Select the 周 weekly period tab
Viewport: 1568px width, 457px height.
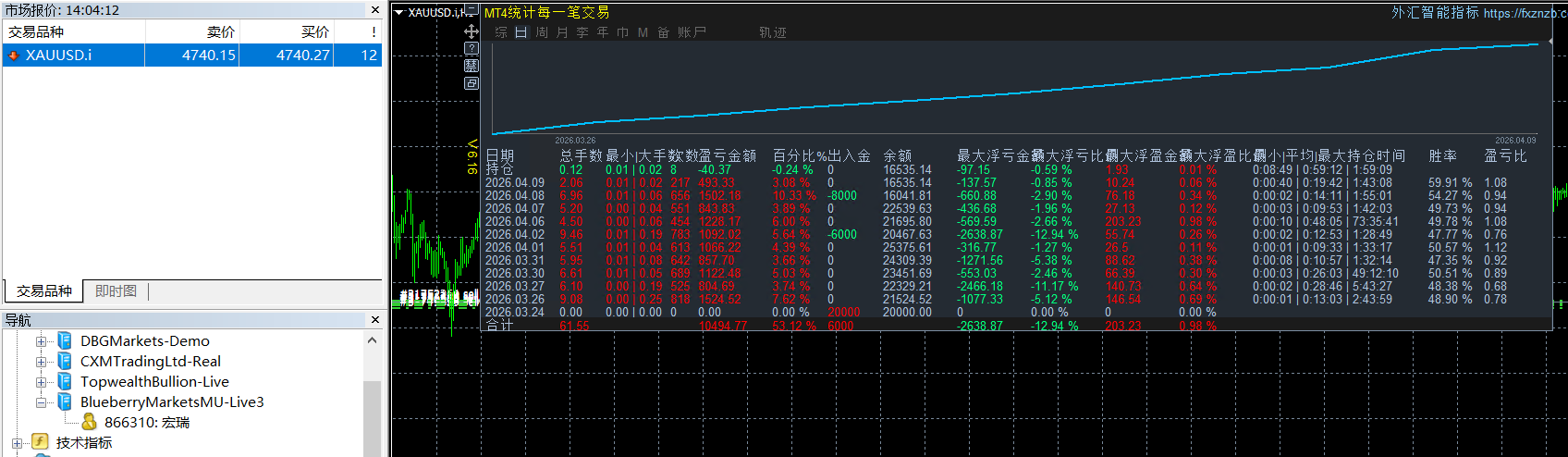[x=541, y=32]
